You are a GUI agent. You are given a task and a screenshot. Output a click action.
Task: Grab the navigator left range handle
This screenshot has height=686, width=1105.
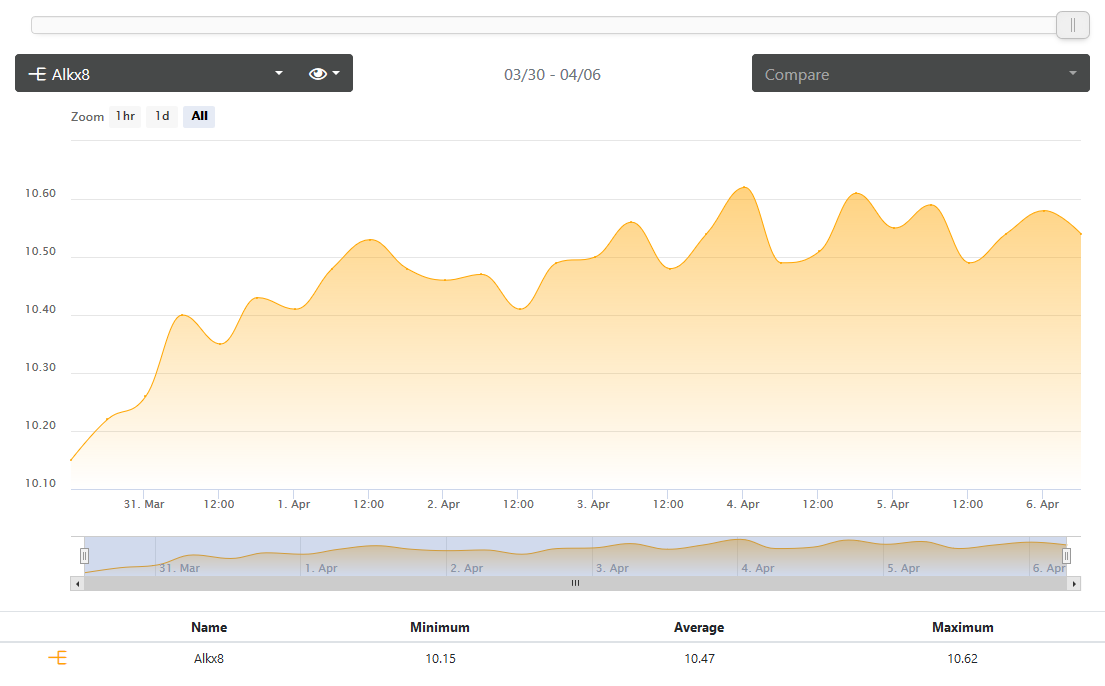pyautogui.click(x=85, y=556)
